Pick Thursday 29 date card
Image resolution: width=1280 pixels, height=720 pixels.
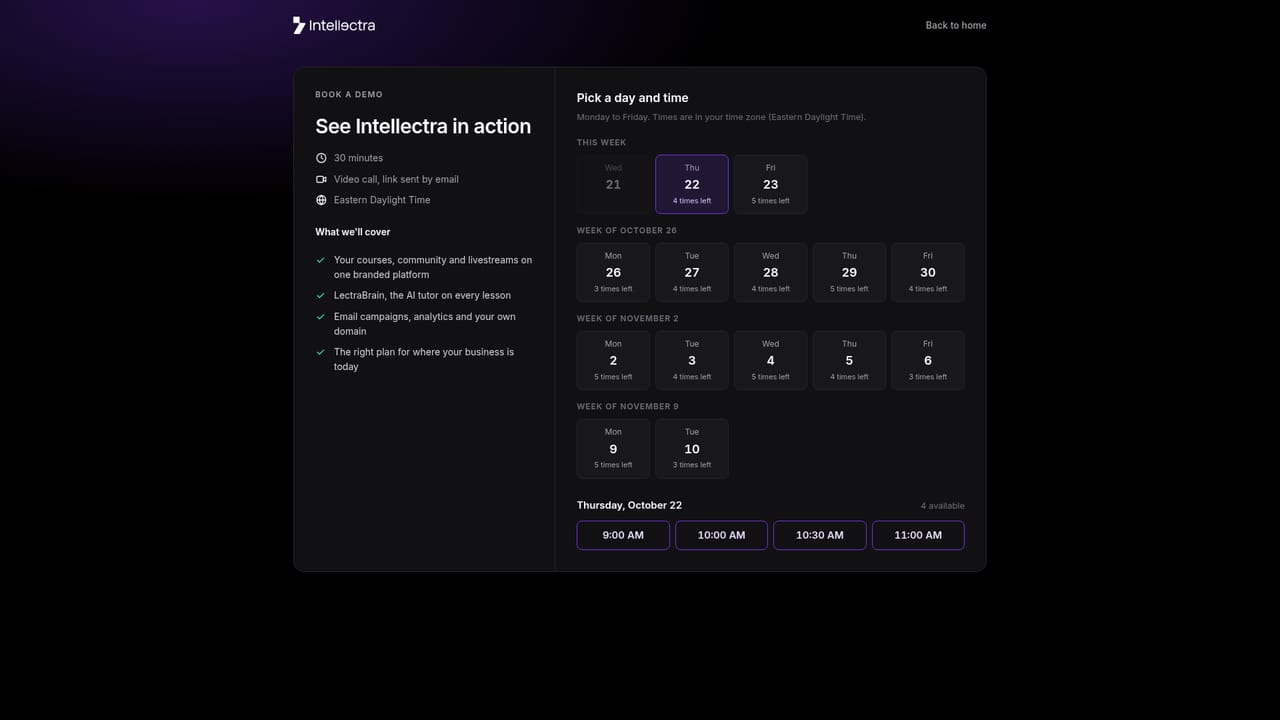coord(849,272)
